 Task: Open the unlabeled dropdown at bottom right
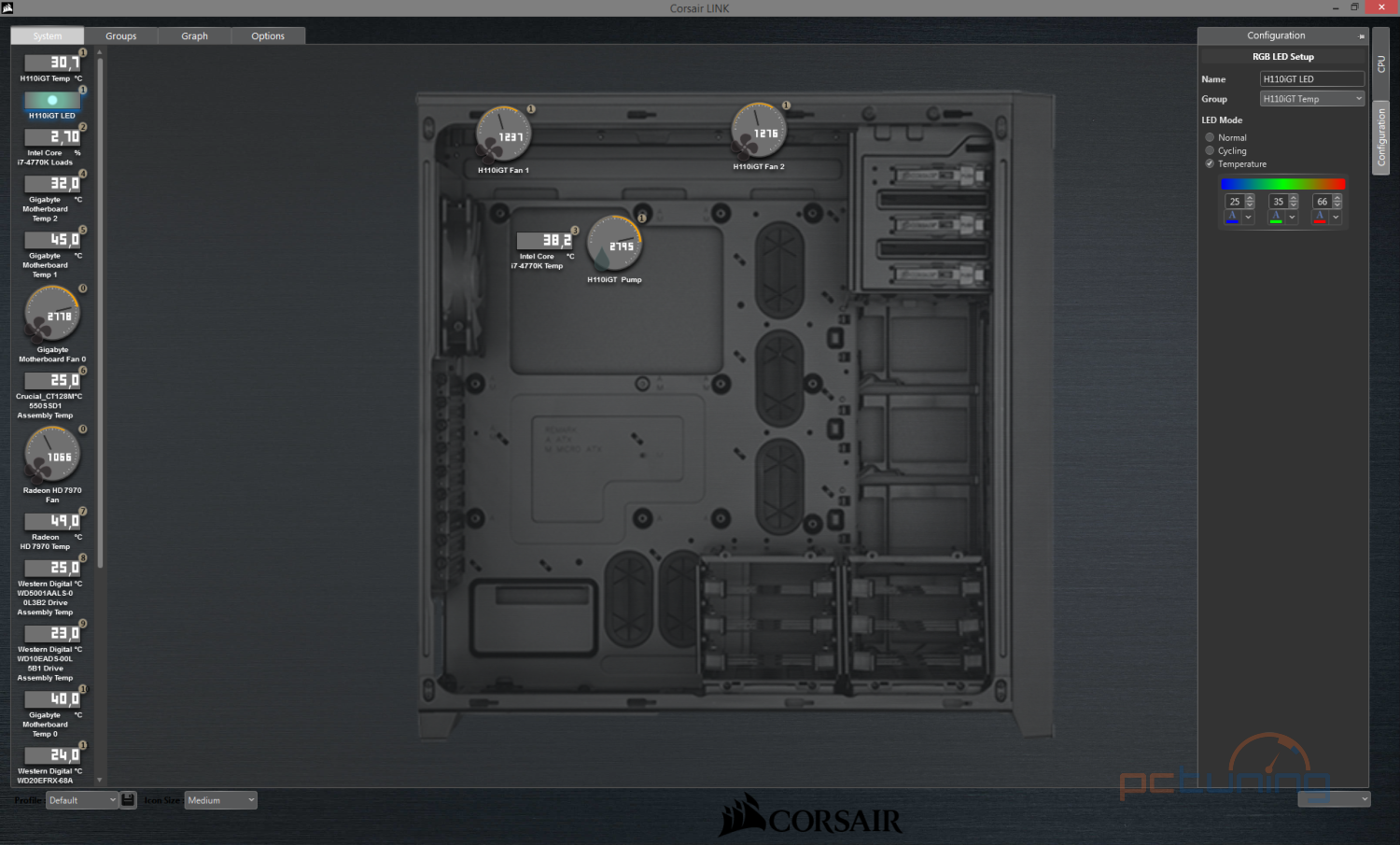click(1334, 799)
